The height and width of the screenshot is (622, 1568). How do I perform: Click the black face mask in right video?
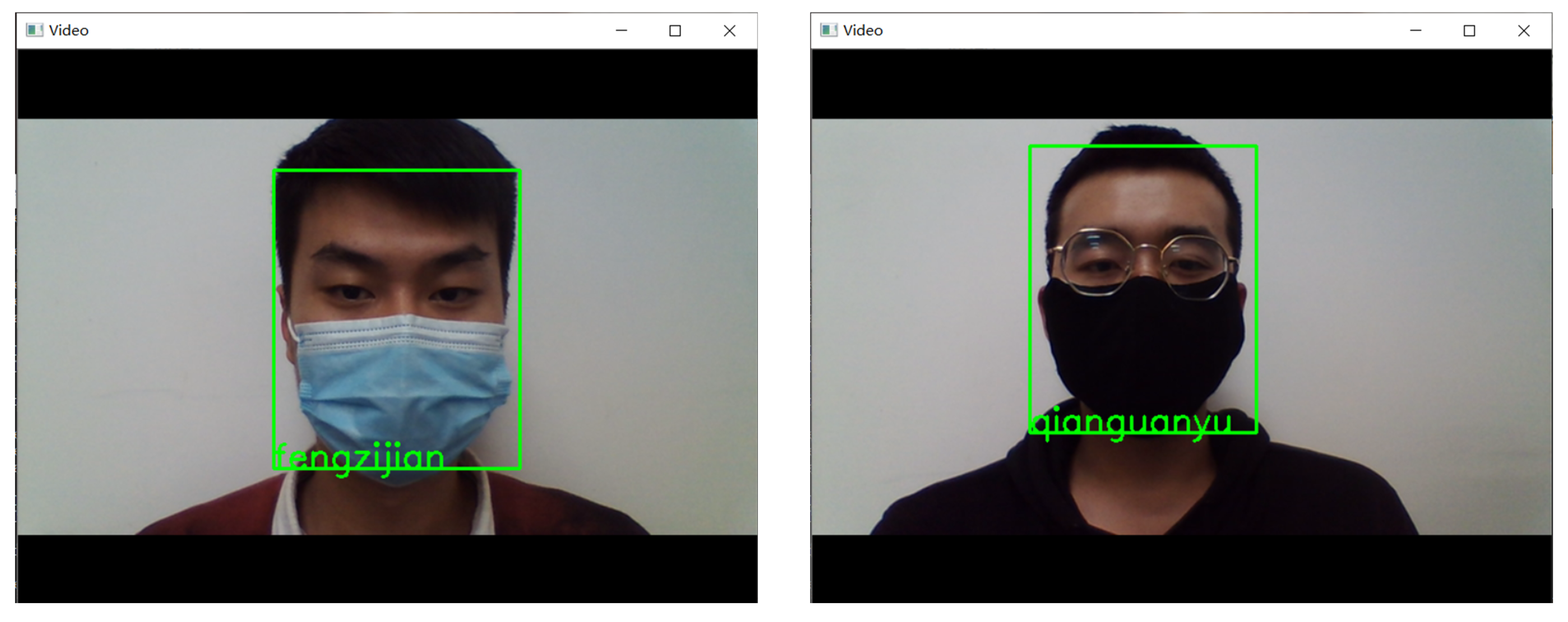[1144, 341]
